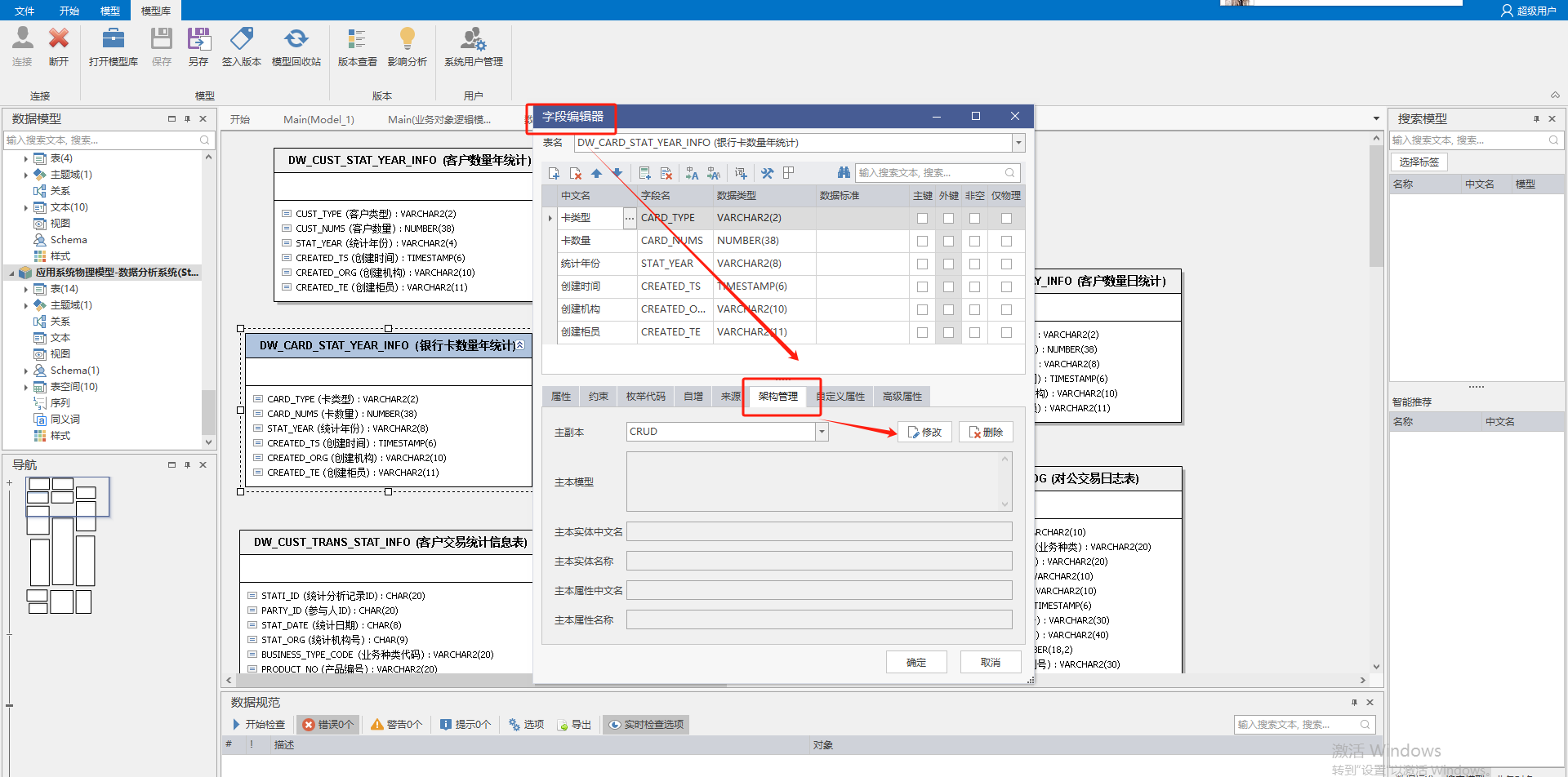This screenshot has width=1568, height=777.
Task: Click the navigation panel zoom slider
Action: 9,704
